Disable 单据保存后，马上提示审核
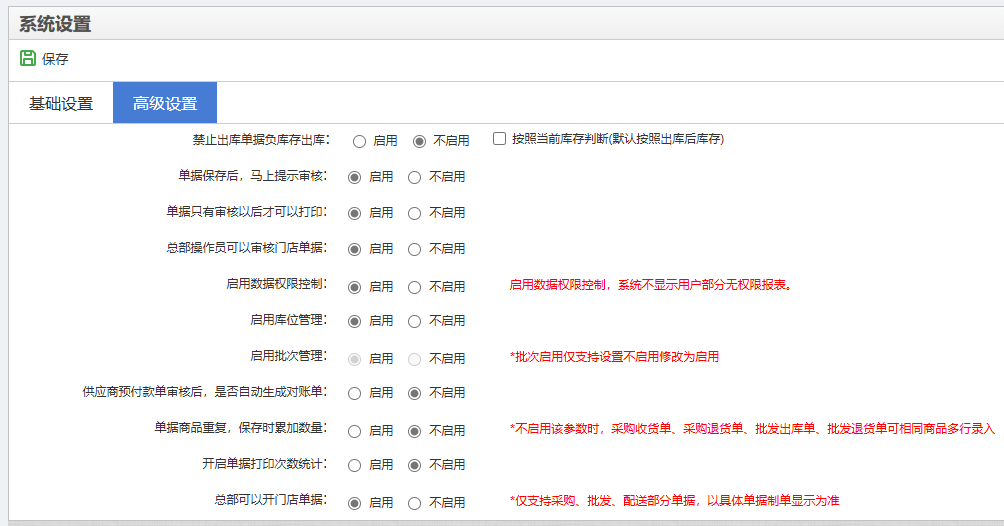Screen dimensions: 1004x526 415,177
